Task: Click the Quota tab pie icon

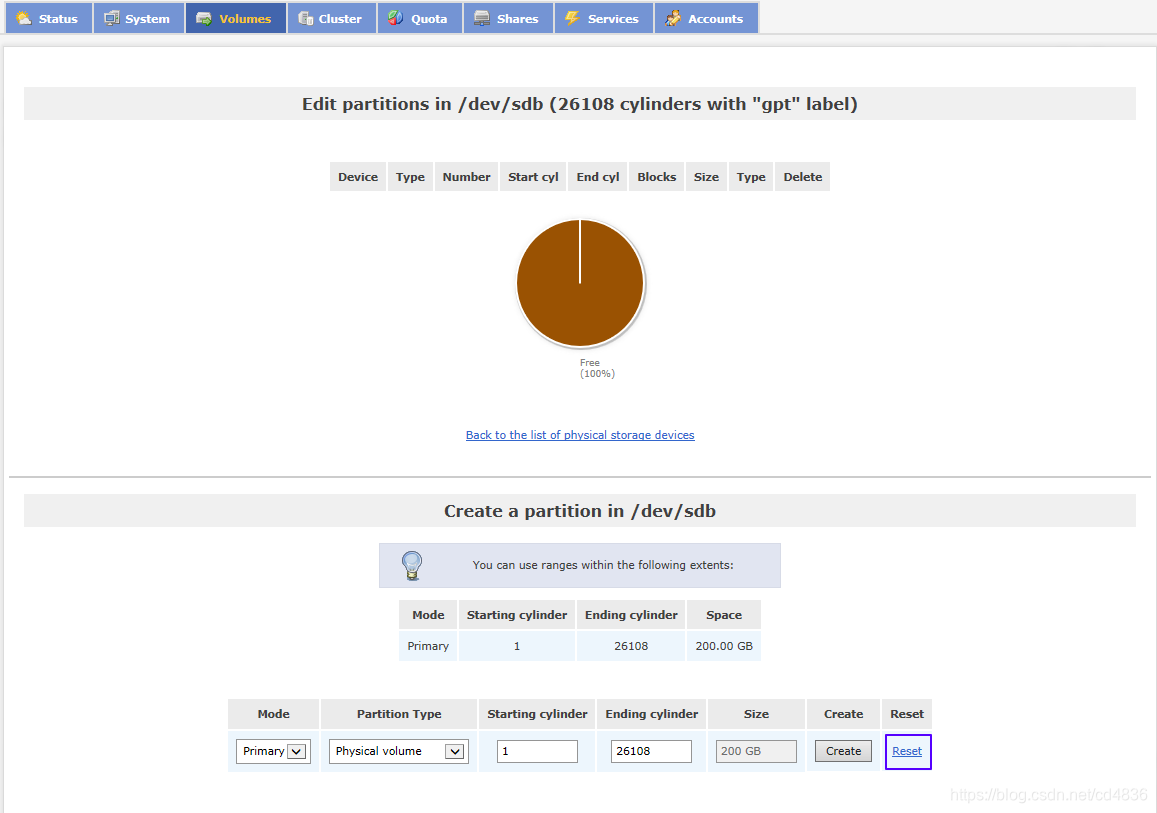Action: pyautogui.click(x=396, y=18)
